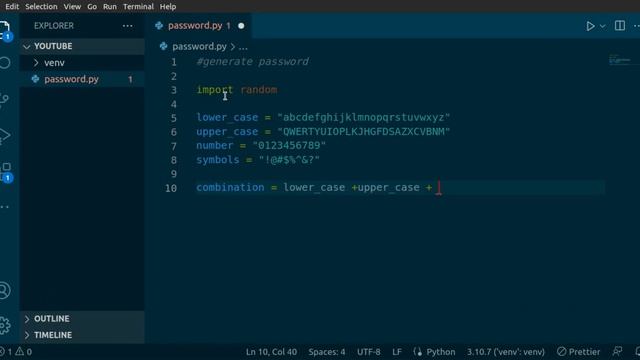The width and height of the screenshot is (640, 360).
Task: Run the Python file with play button
Action: pos(590,26)
